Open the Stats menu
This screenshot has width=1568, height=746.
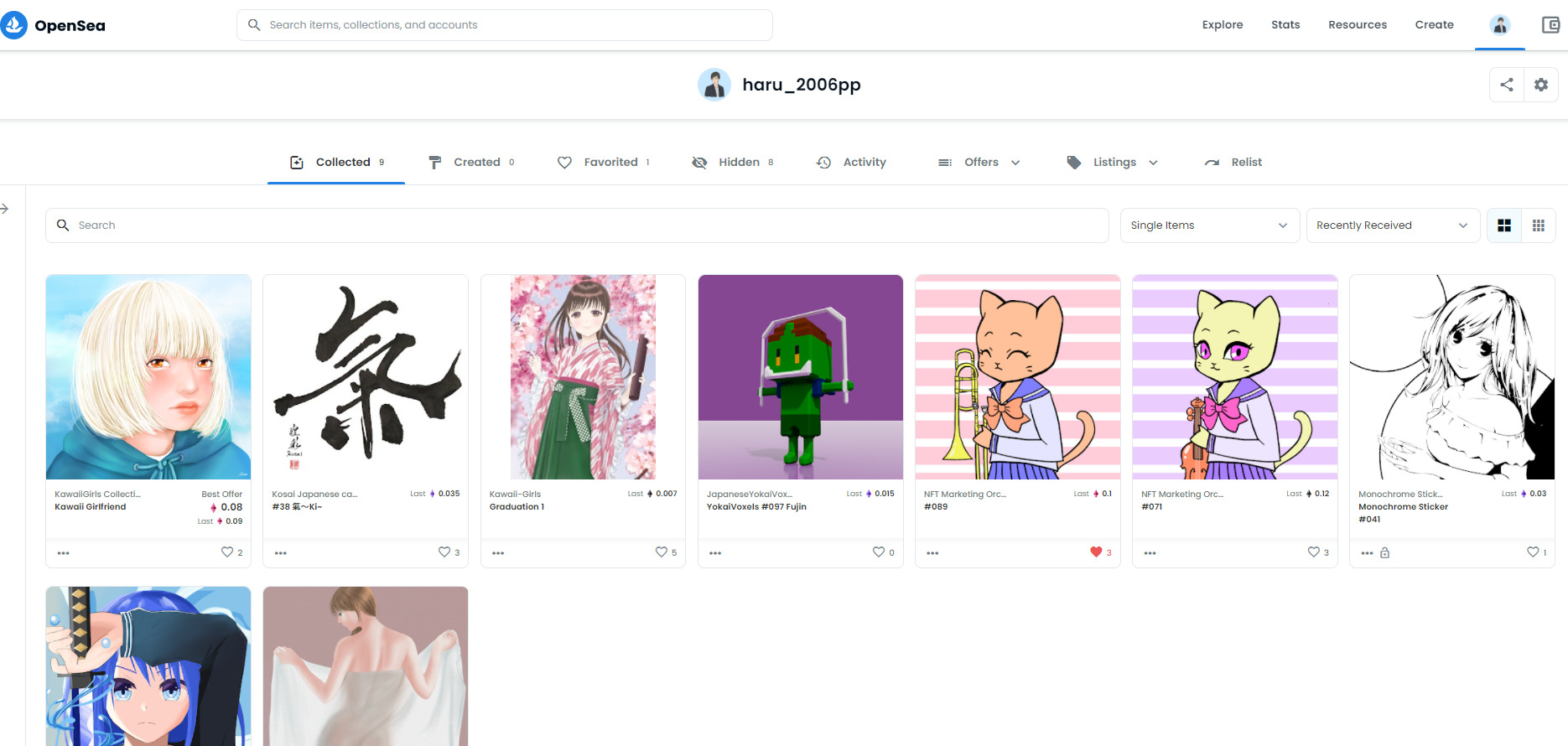(1285, 25)
